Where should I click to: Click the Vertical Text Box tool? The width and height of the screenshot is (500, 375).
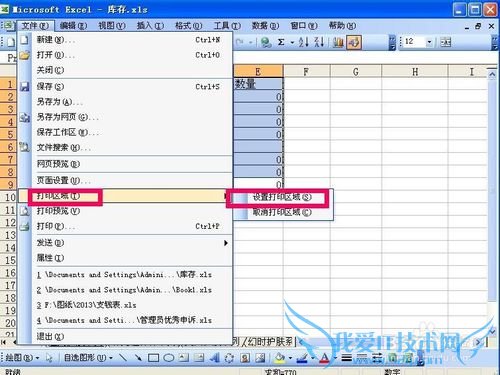tap(199, 358)
